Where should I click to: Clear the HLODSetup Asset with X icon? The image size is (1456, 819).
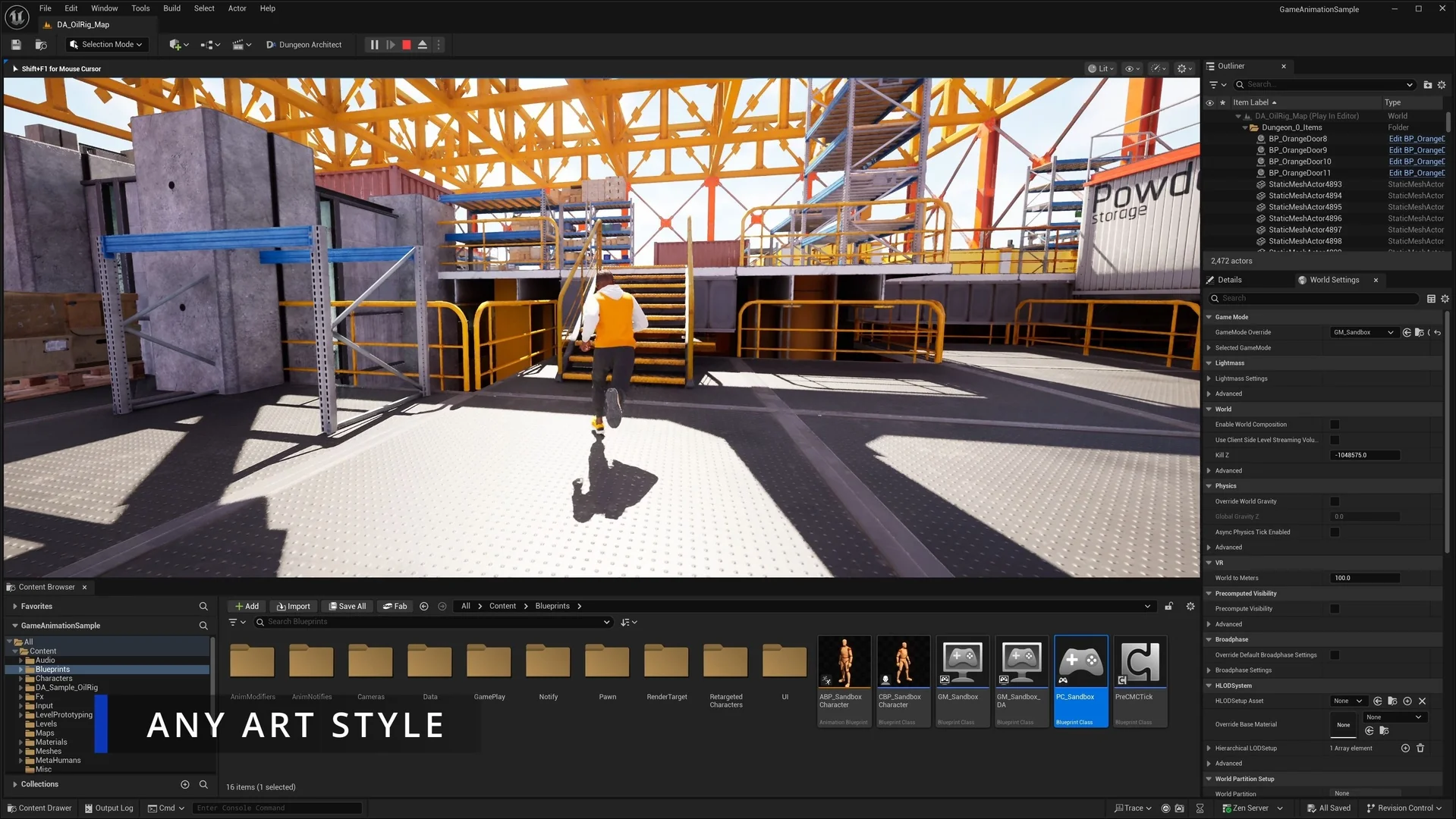1423,701
